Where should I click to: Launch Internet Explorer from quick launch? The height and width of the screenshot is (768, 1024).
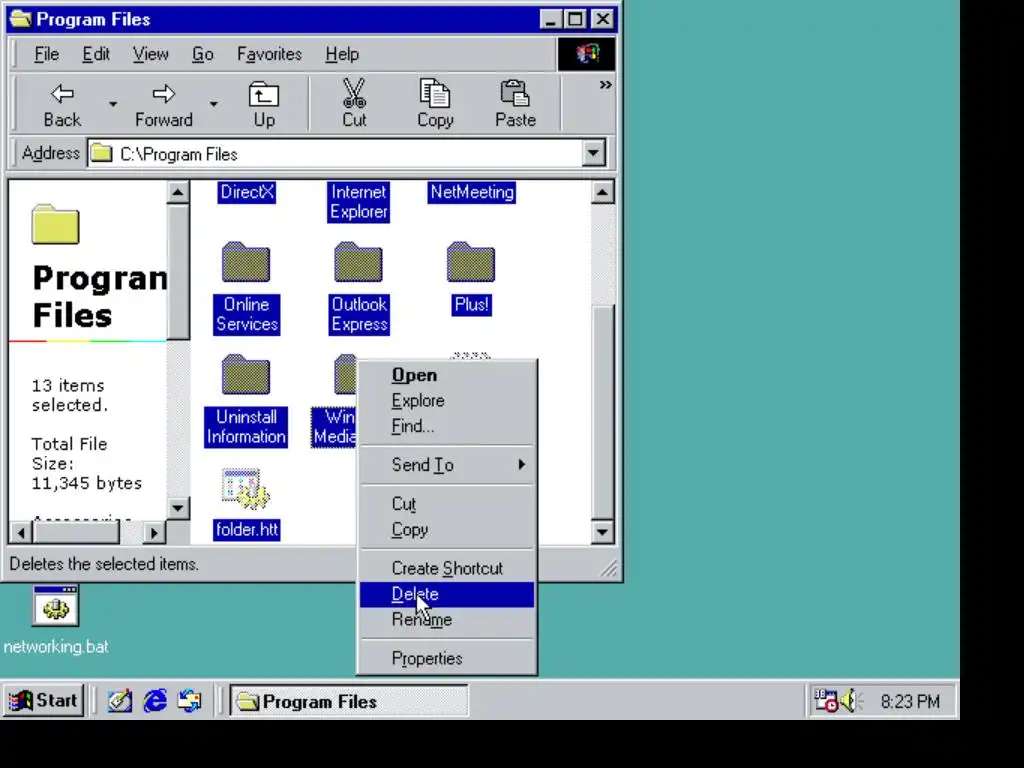point(155,701)
